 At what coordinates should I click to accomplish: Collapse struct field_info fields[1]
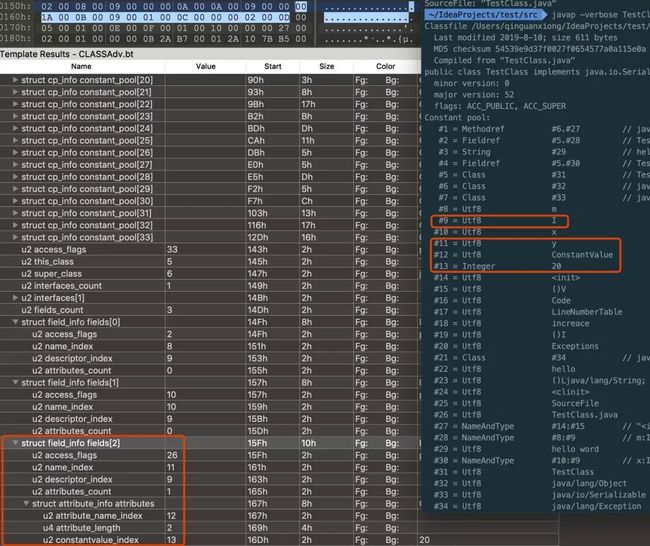point(15,382)
